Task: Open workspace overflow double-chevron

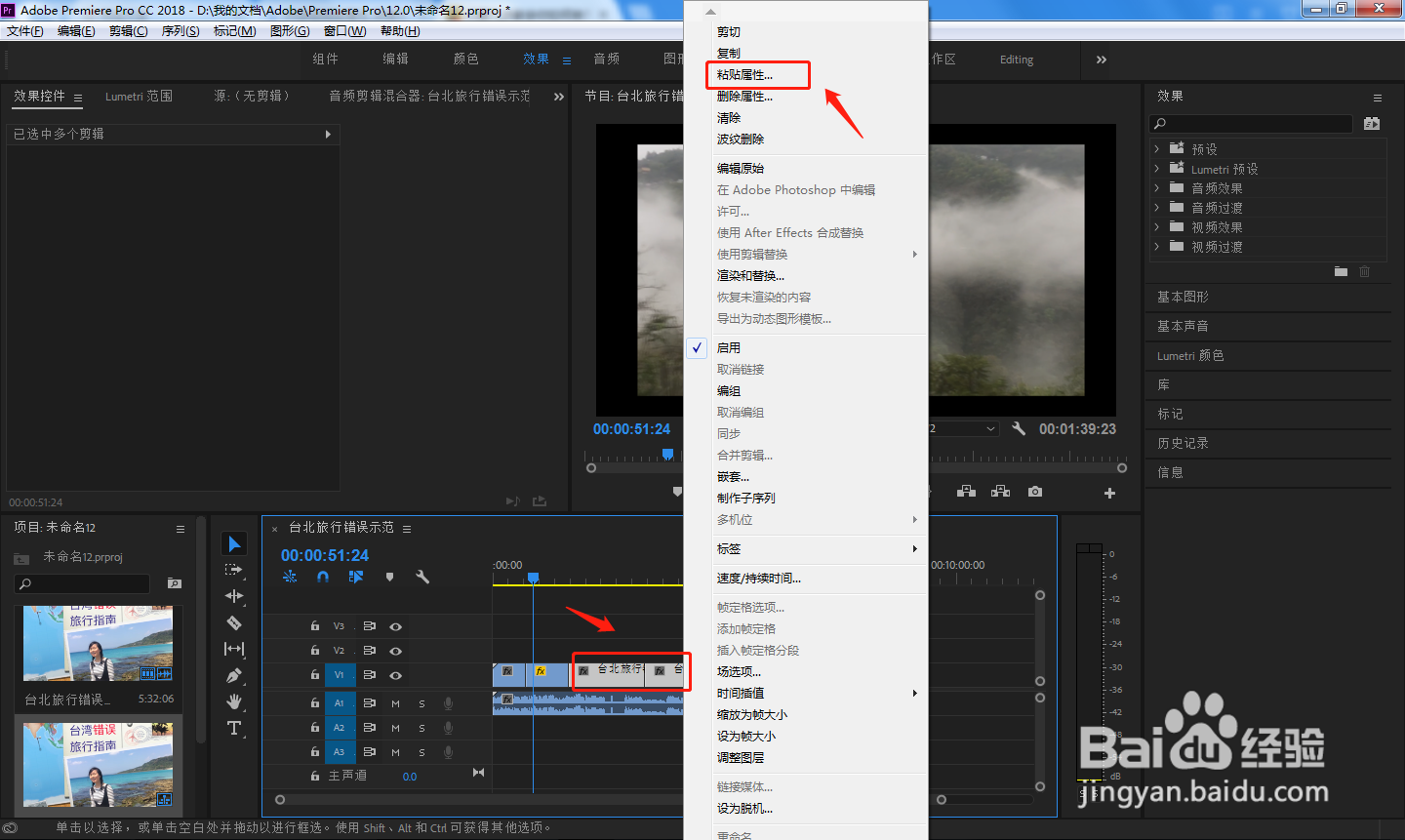Action: [x=1102, y=60]
